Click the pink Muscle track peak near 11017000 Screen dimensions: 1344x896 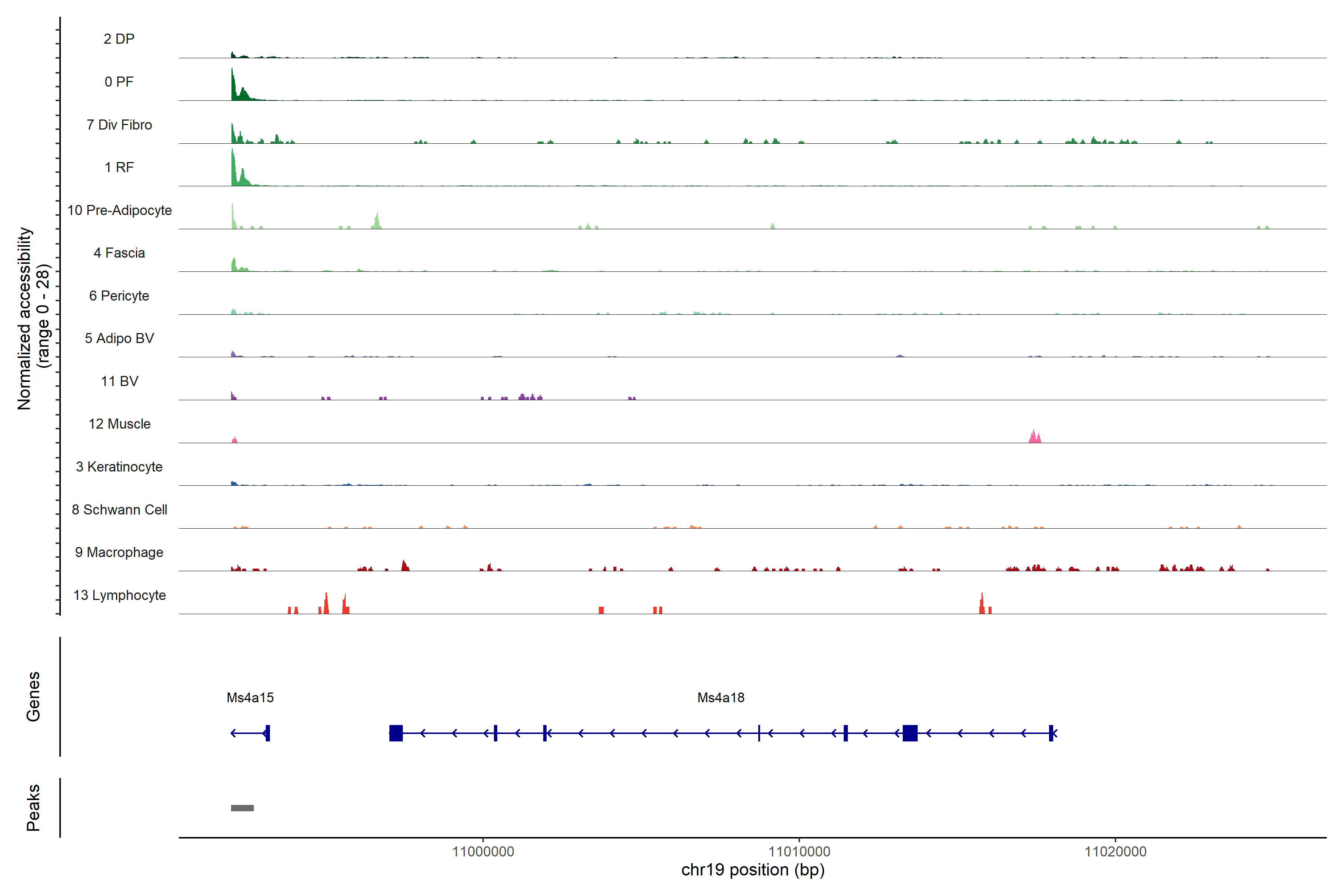tap(1034, 437)
